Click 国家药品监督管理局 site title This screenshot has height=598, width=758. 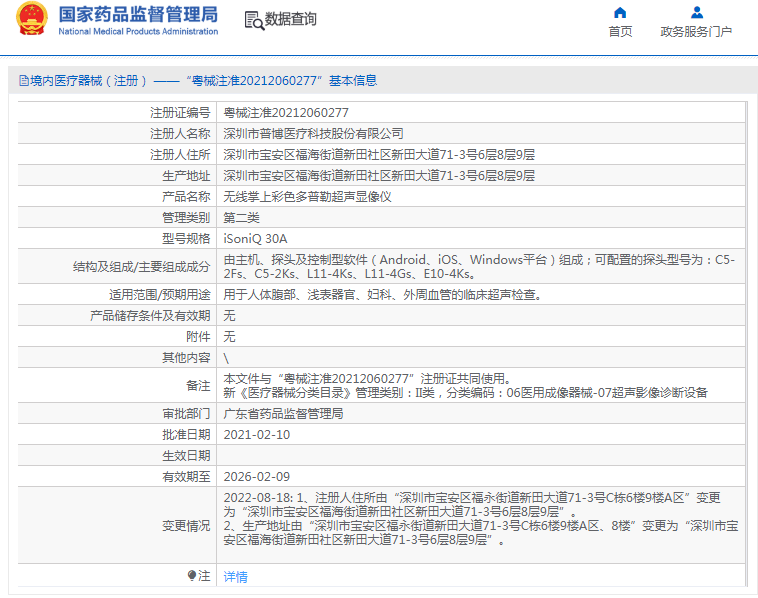coord(138,14)
